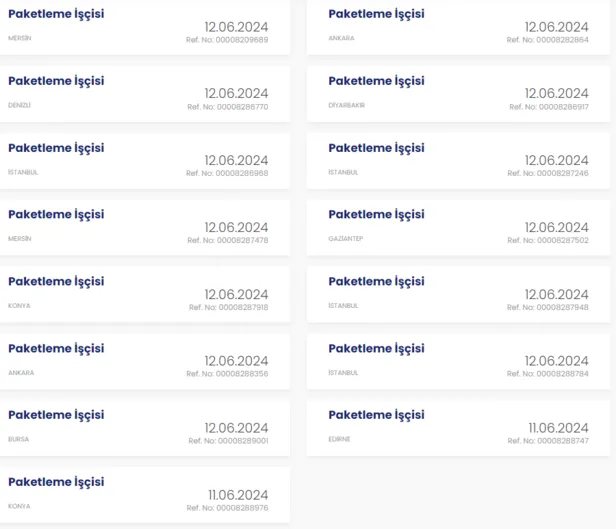
Task: Click the GAZİANTEP city label
Action: 346,239
